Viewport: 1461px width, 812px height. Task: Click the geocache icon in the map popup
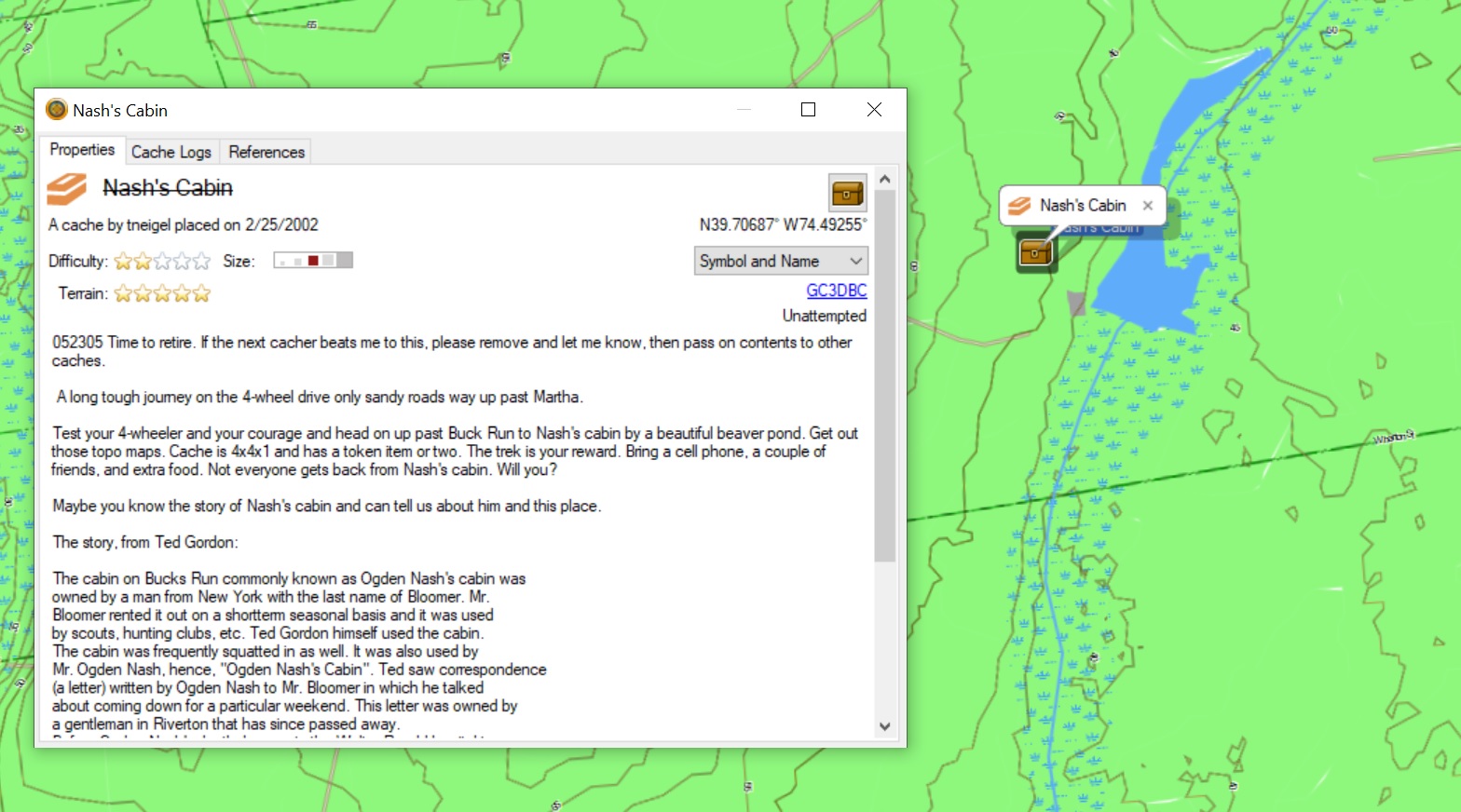pos(1019,206)
